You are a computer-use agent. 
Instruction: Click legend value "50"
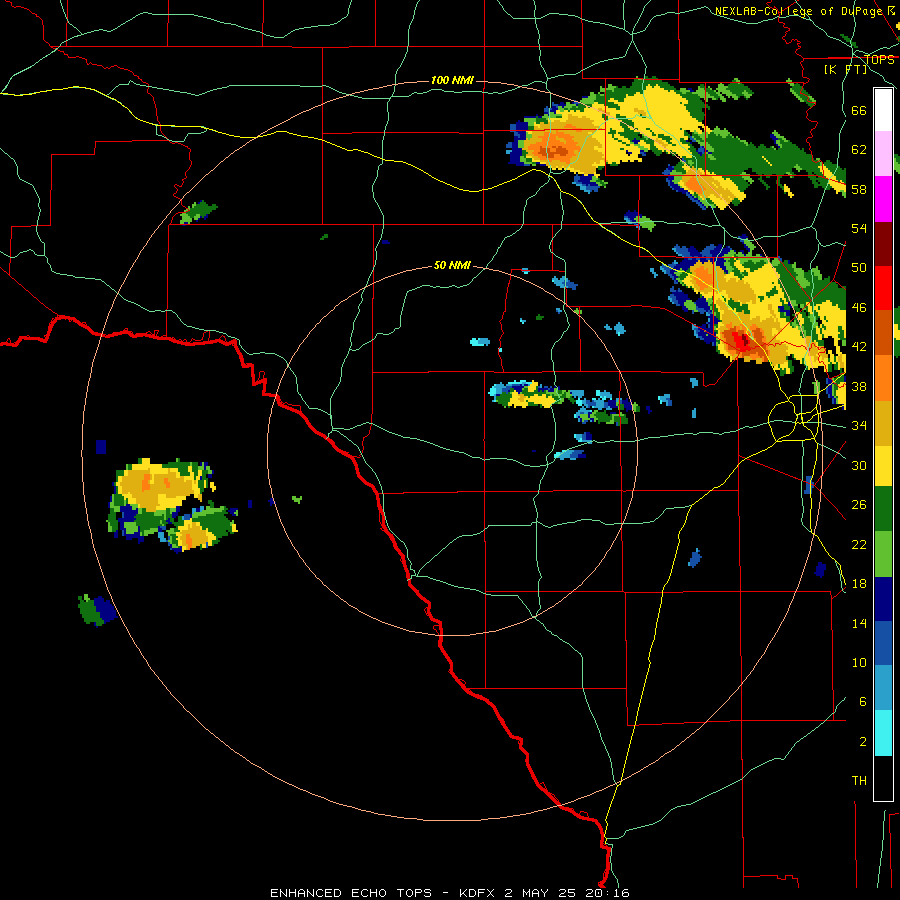coord(859,267)
